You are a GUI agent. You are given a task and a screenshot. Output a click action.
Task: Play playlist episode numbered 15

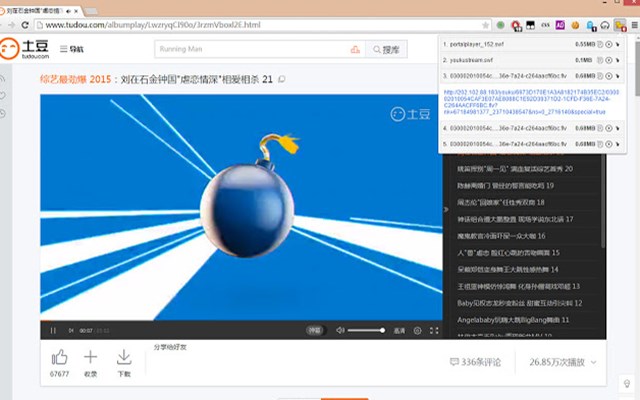click(508, 253)
